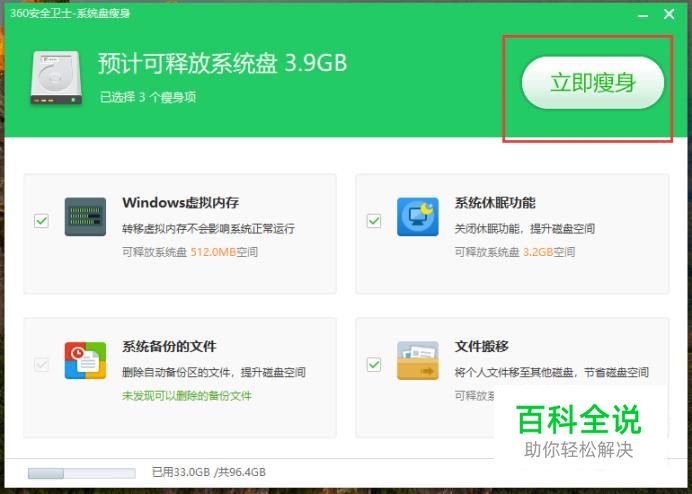Click the 512.0MB release size value
Screen dimensions: 692x494
(x=213, y=252)
